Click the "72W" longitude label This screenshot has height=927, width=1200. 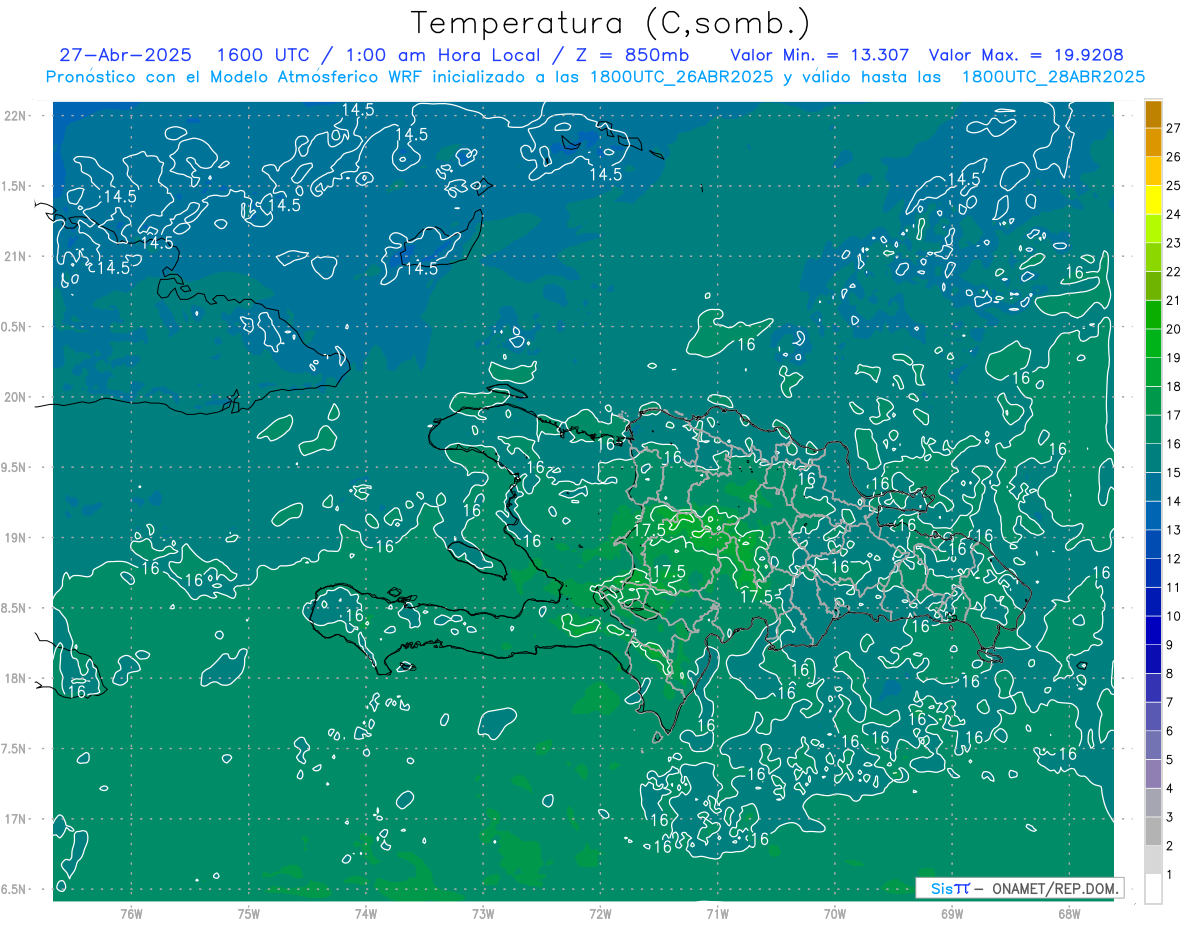pos(600,913)
